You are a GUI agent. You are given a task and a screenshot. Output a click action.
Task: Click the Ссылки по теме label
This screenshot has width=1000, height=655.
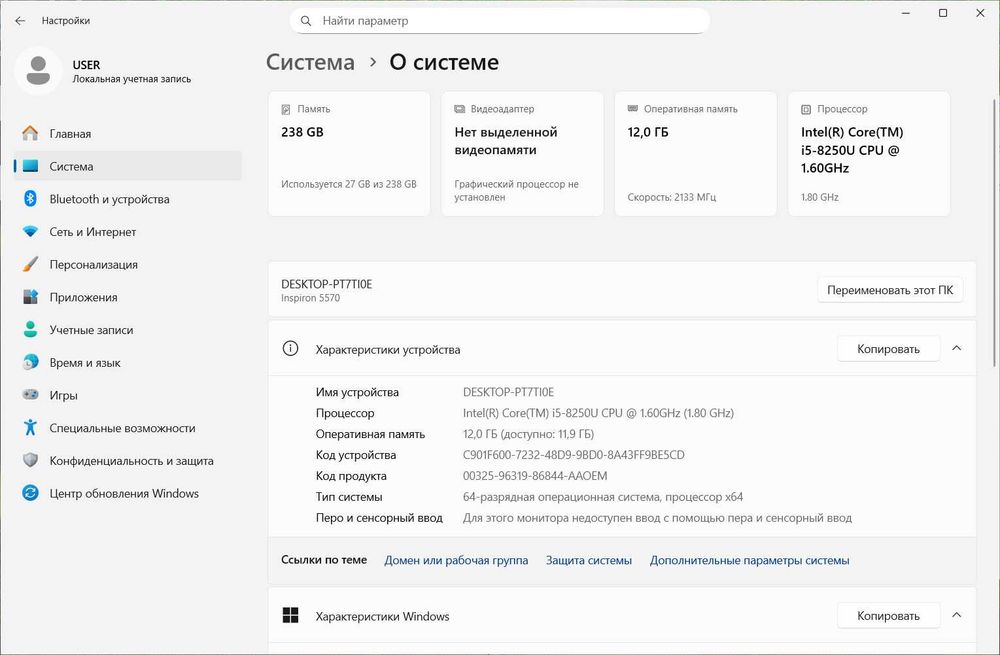pyautogui.click(x=324, y=559)
